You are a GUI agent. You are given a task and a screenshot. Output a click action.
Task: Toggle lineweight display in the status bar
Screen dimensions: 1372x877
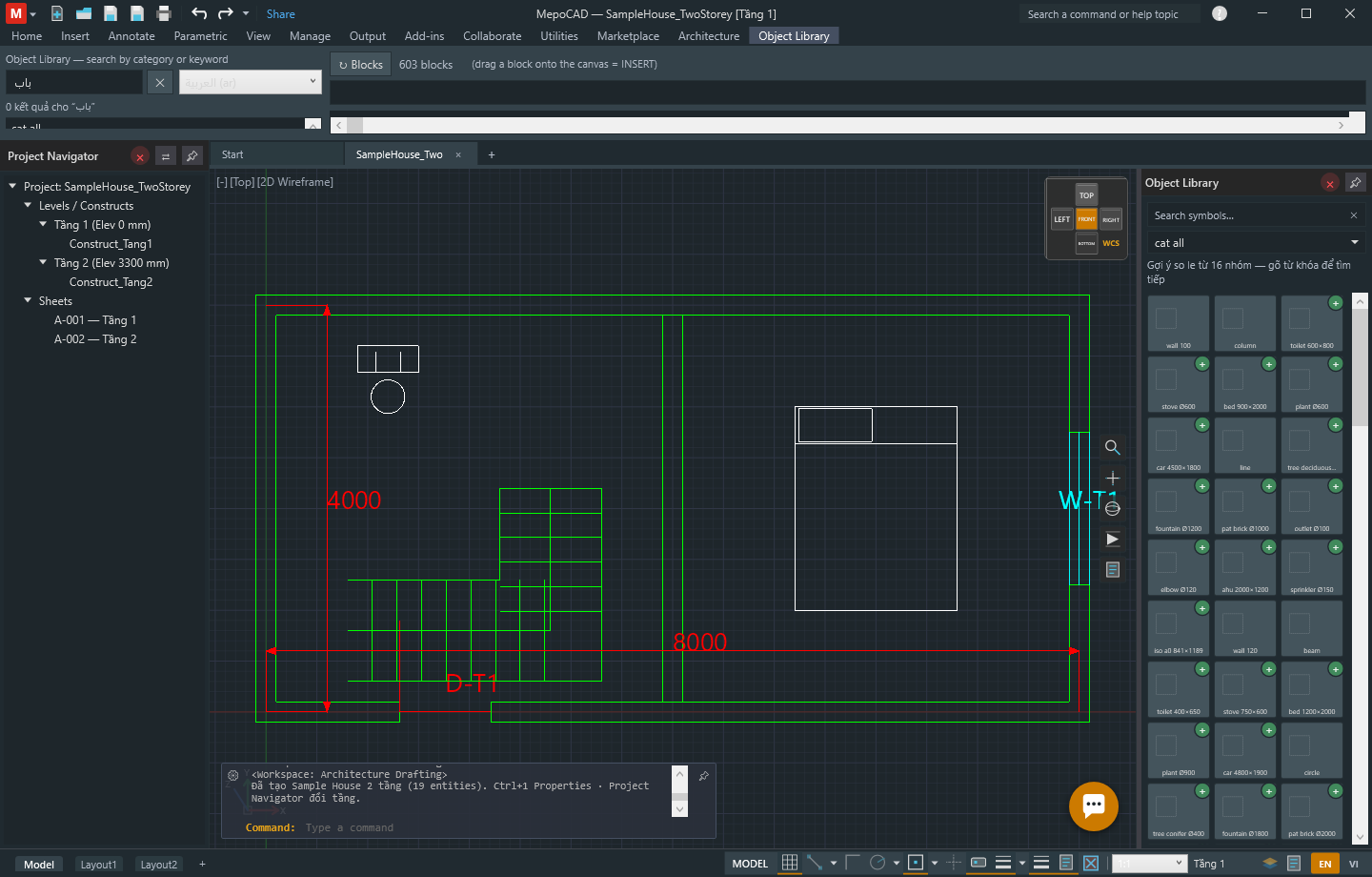pyautogui.click(x=1003, y=863)
